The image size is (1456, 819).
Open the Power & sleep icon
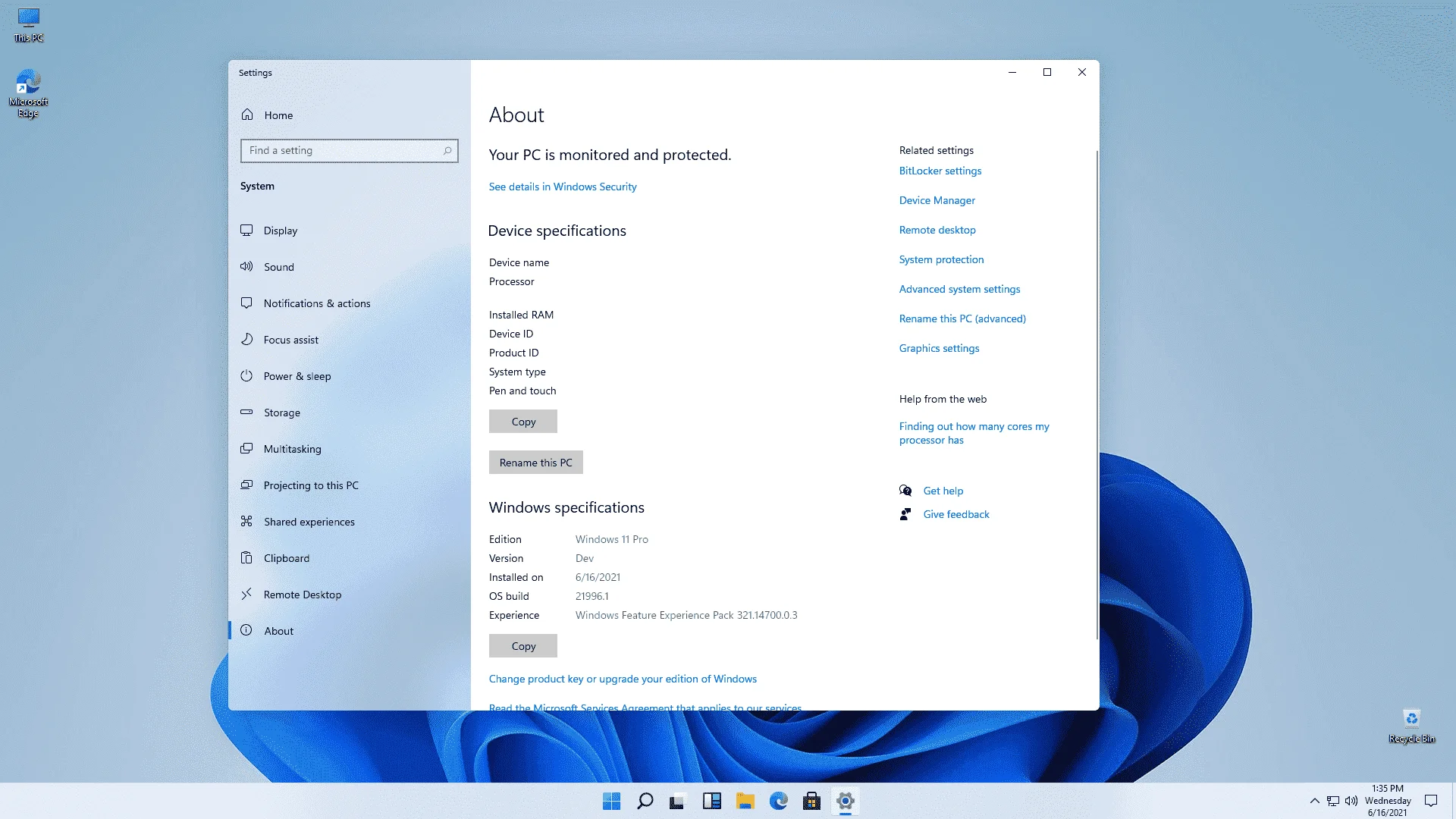pyautogui.click(x=246, y=376)
